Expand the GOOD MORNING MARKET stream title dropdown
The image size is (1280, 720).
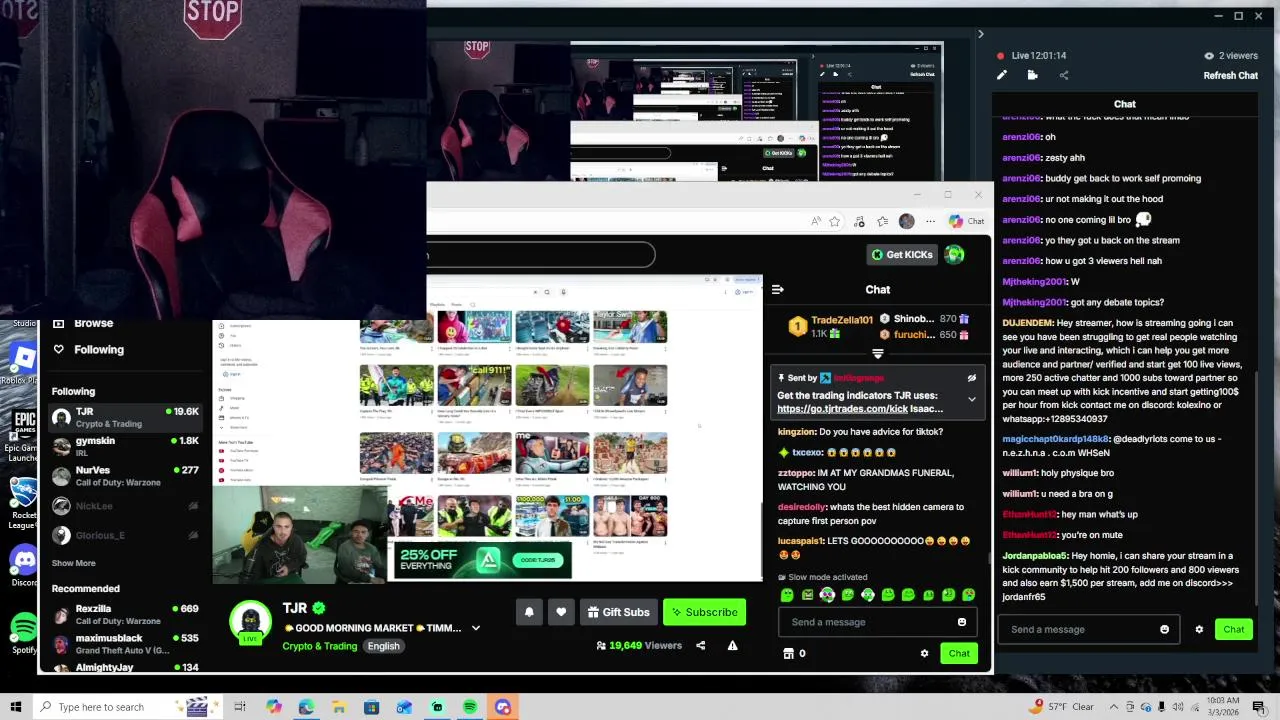[x=476, y=628]
